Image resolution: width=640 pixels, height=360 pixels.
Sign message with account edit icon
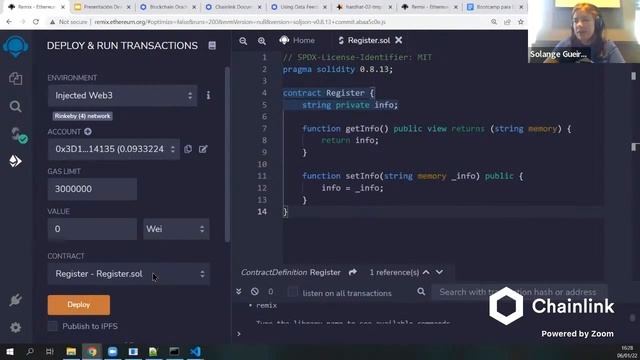pyautogui.click(x=203, y=149)
